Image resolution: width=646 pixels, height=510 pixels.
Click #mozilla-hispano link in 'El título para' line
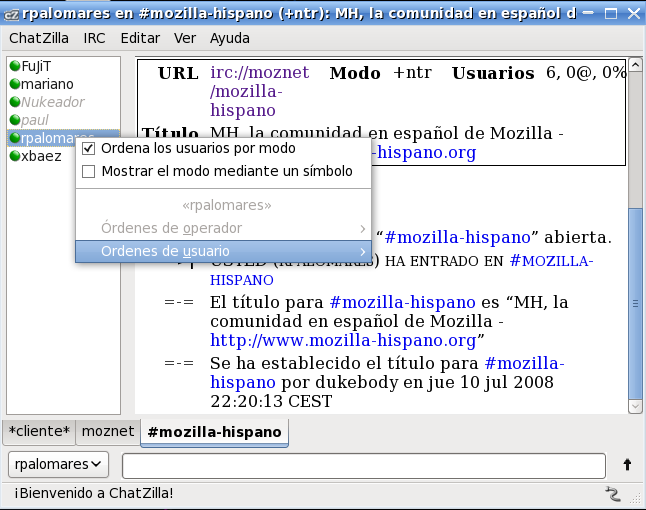tap(403, 303)
